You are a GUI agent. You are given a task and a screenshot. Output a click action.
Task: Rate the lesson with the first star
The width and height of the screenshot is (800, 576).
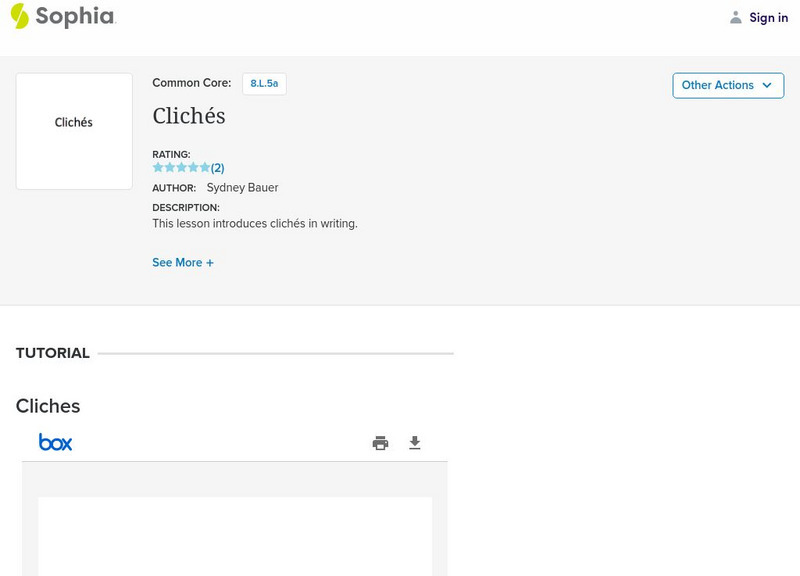[x=158, y=168]
